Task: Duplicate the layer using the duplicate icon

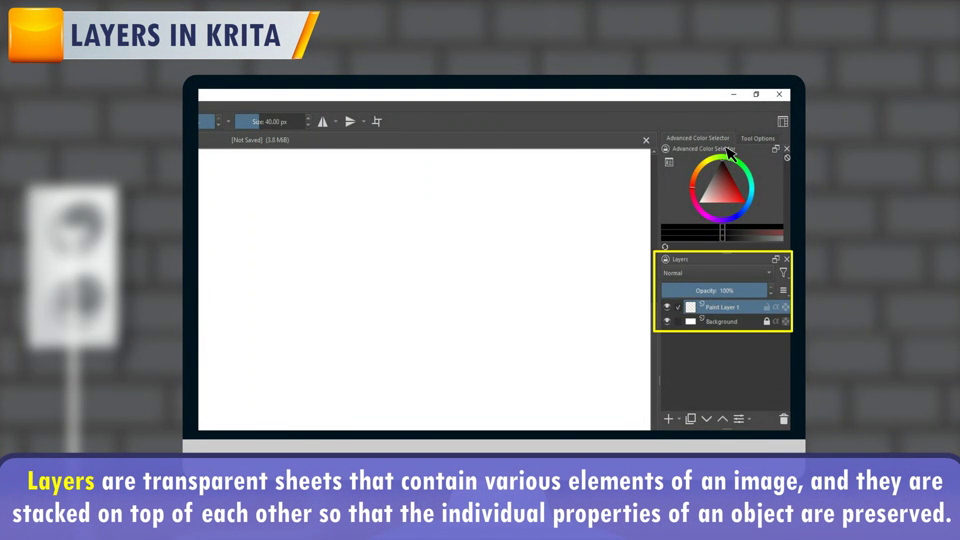Action: coord(691,419)
